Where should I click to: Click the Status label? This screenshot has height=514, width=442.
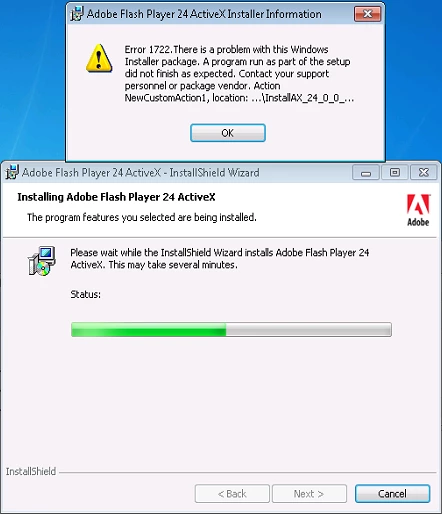[x=85, y=294]
